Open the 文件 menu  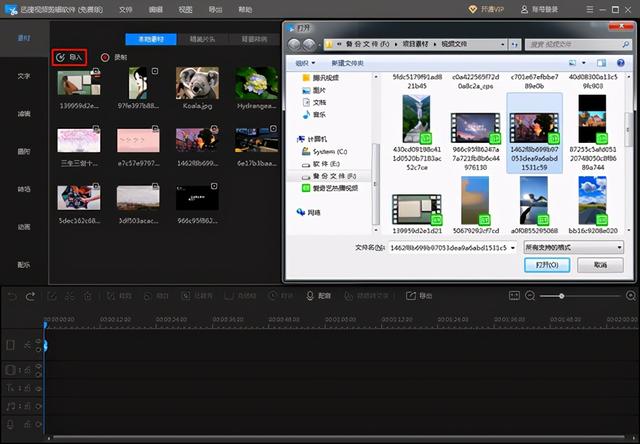click(125, 9)
